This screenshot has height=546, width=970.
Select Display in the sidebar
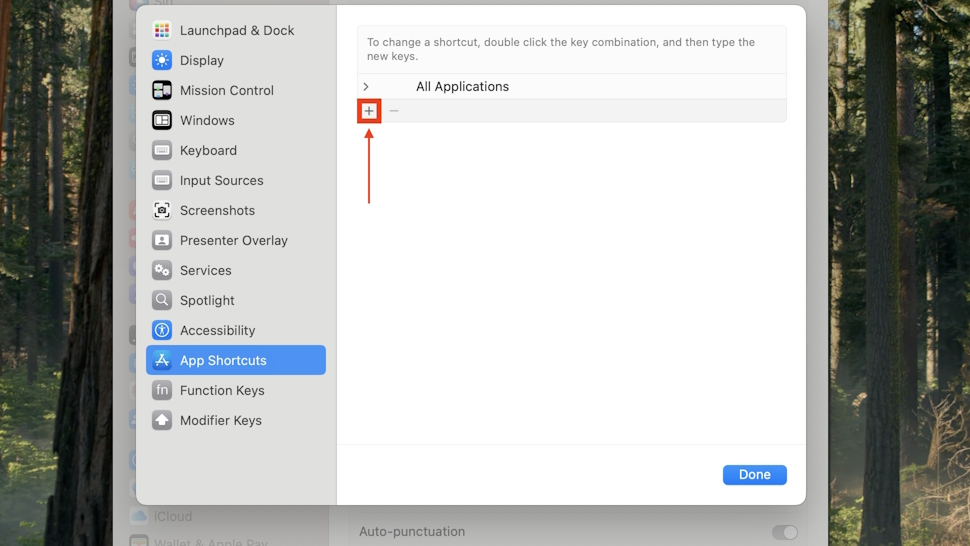236,60
